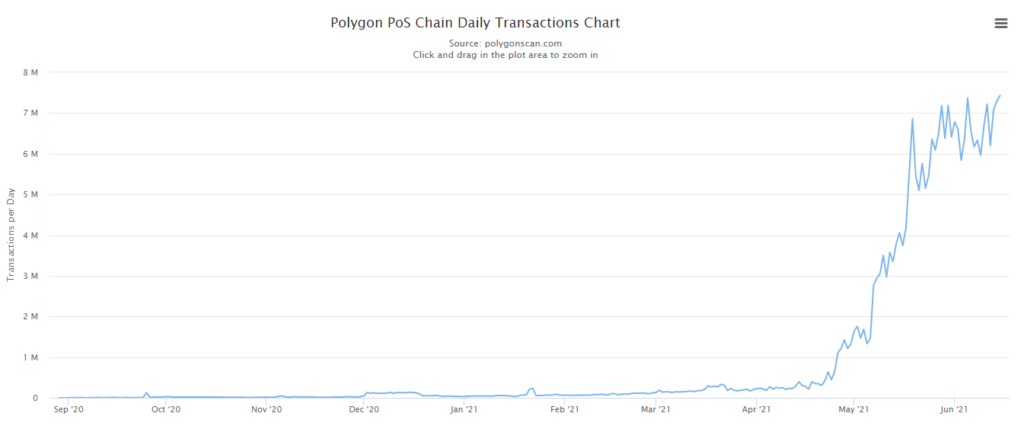Click the 'Click and drag' zoom hint text
The image size is (1024, 442).
(x=505, y=55)
